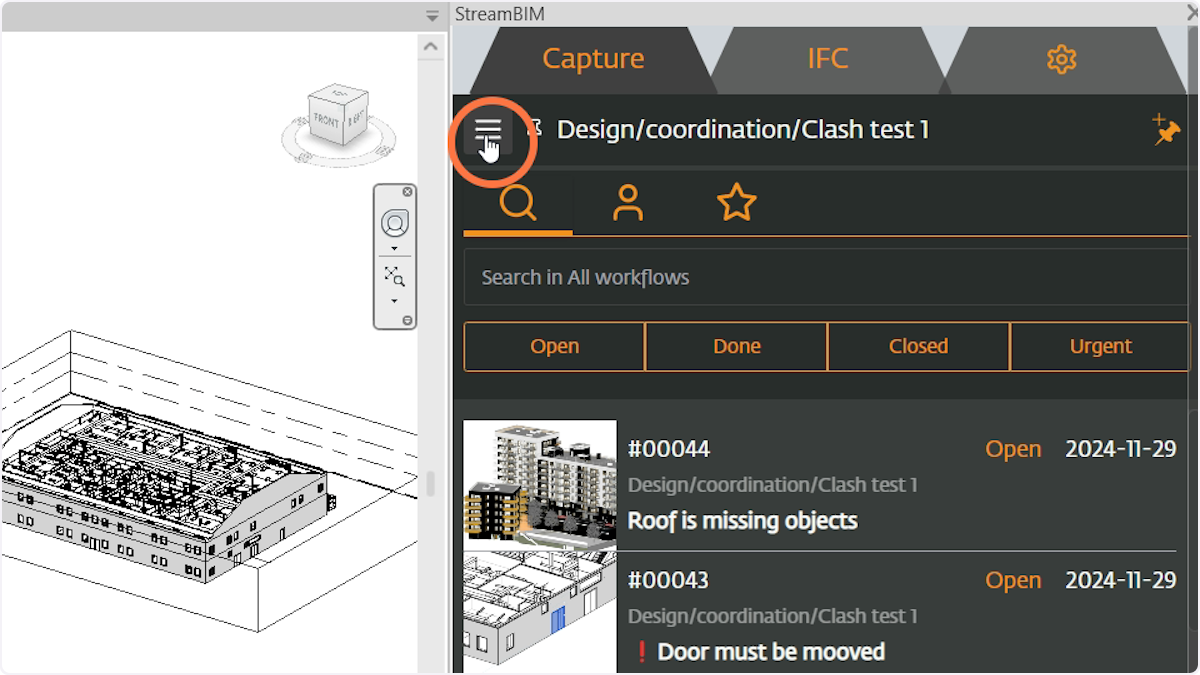Viewport: 1200px width, 675px height.
Task: Click the top face of the ViewCube
Action: tap(340, 95)
